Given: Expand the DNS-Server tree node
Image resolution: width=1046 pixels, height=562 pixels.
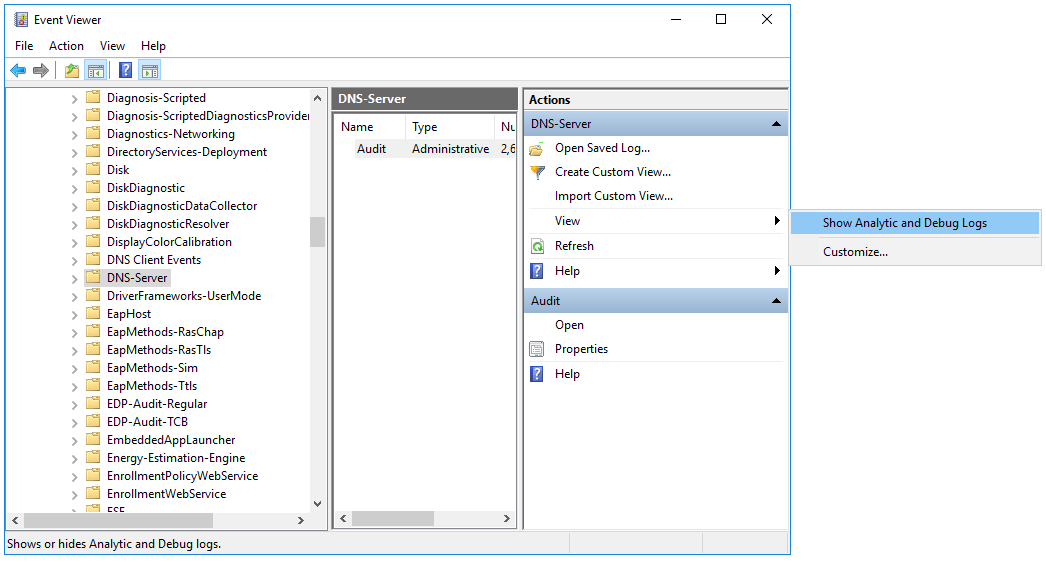Looking at the screenshot, I should coord(74,278).
